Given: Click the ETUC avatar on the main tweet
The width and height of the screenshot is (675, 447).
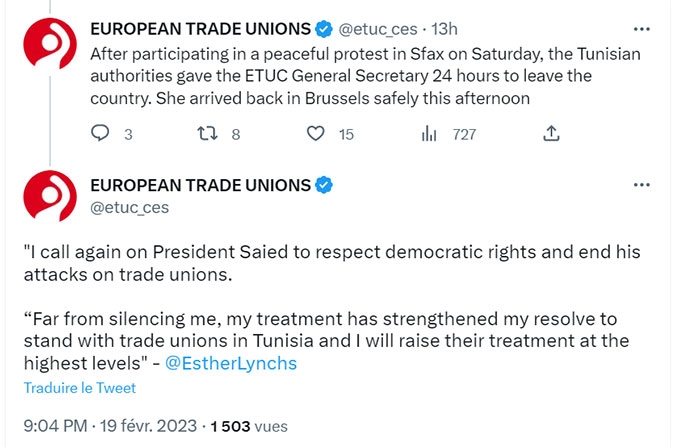Looking at the screenshot, I should pyautogui.click(x=50, y=196).
